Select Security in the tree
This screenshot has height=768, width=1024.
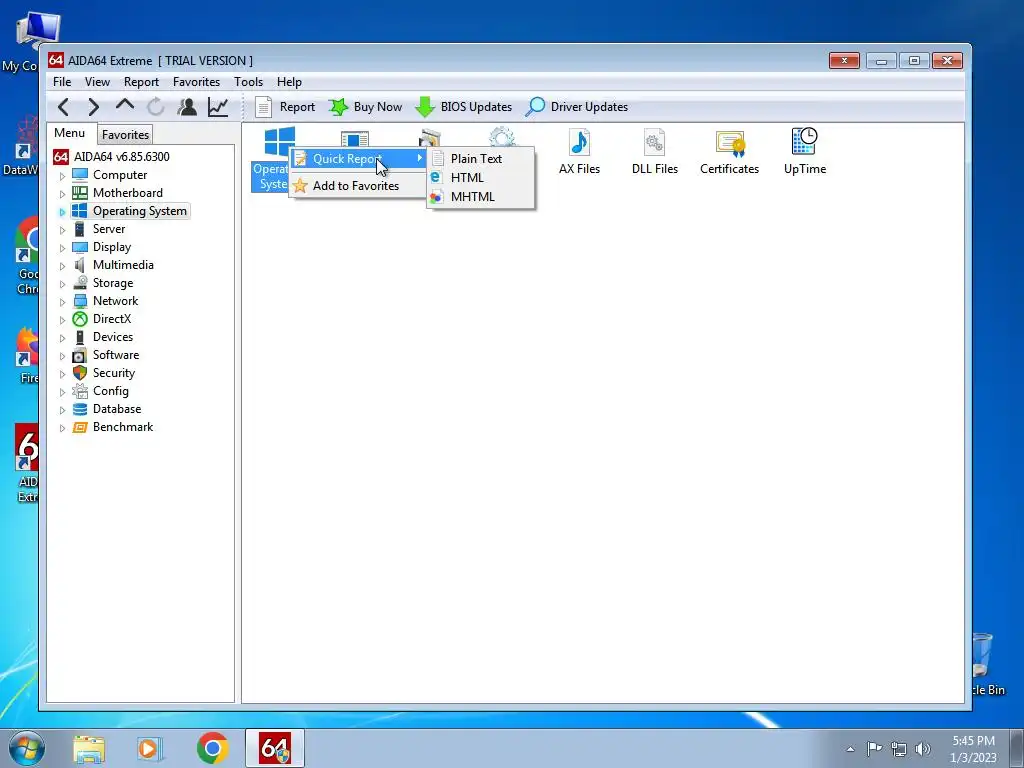(x=114, y=373)
